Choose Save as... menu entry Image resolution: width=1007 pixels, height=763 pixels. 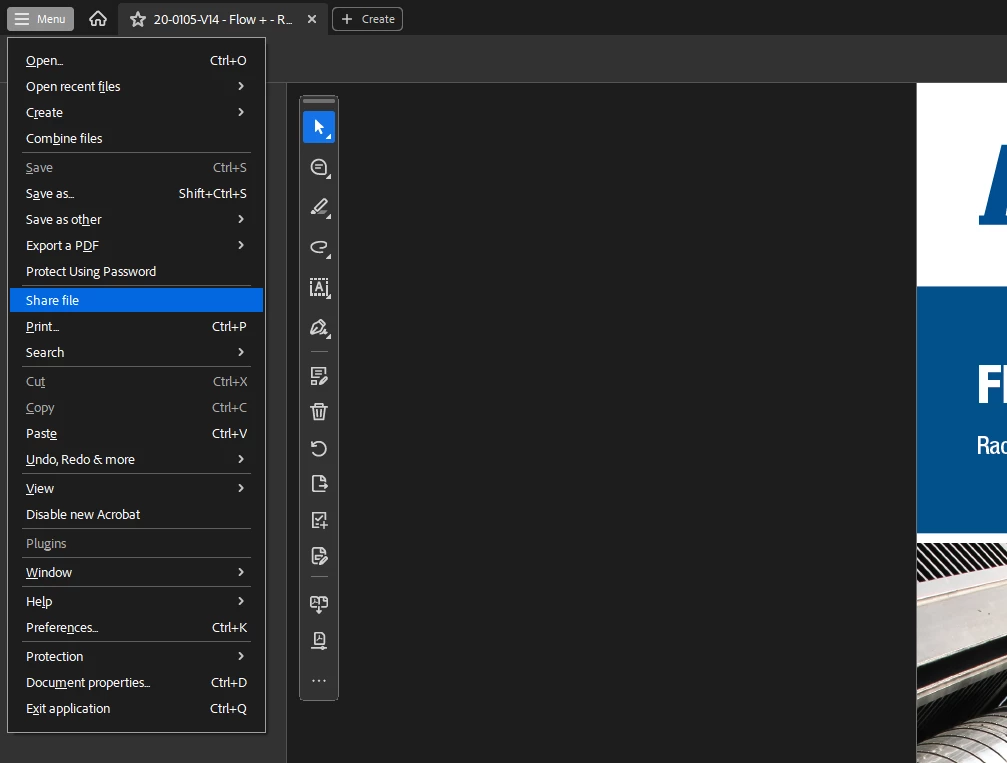[136, 193]
